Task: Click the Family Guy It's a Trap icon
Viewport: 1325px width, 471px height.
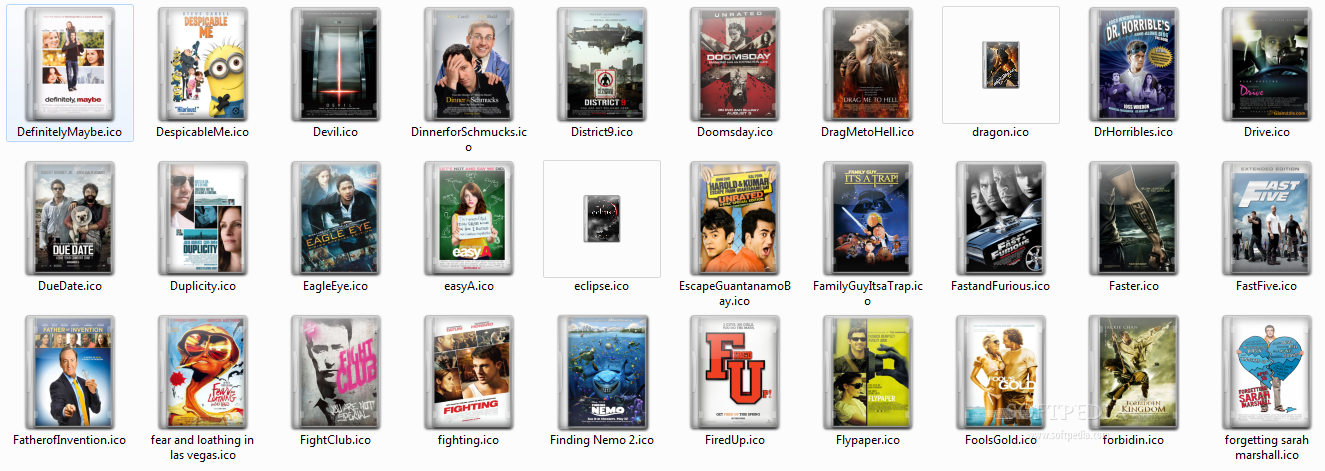Action: [x=868, y=217]
